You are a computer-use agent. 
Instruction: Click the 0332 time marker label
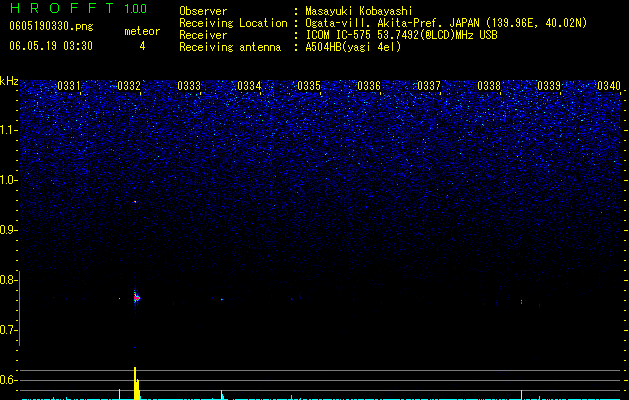tap(129, 86)
